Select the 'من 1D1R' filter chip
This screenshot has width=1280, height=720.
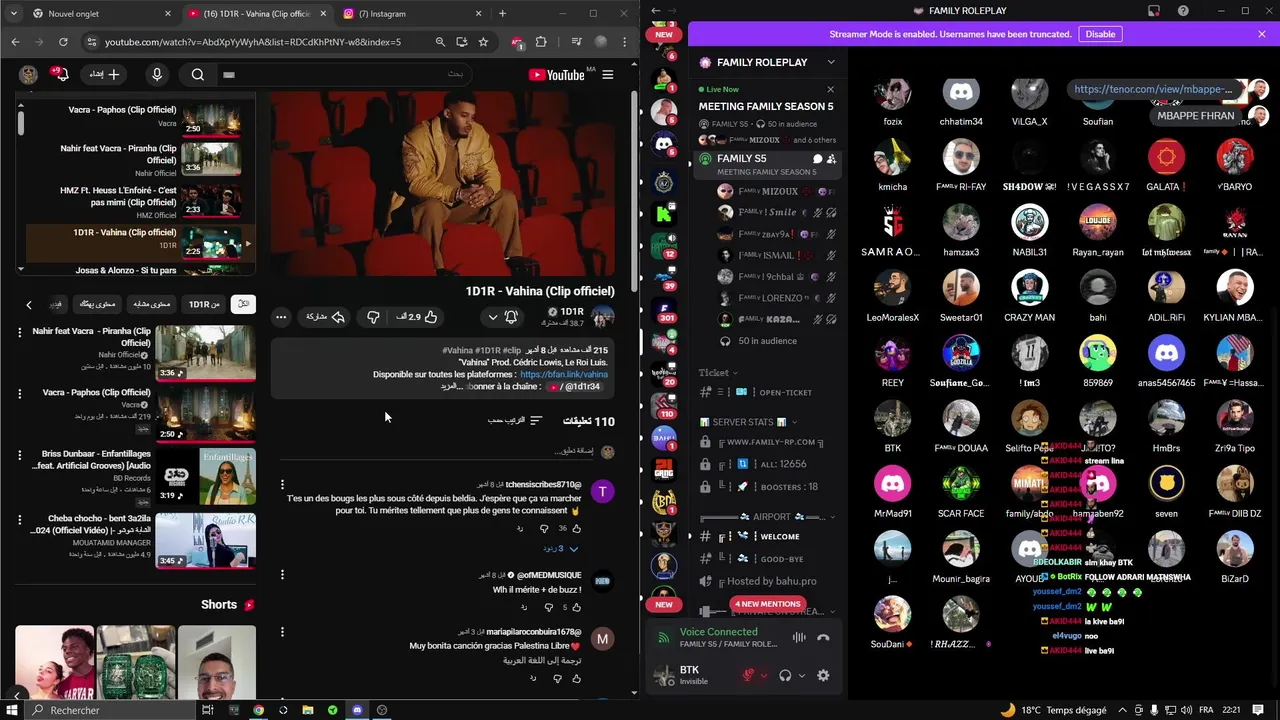coord(205,304)
